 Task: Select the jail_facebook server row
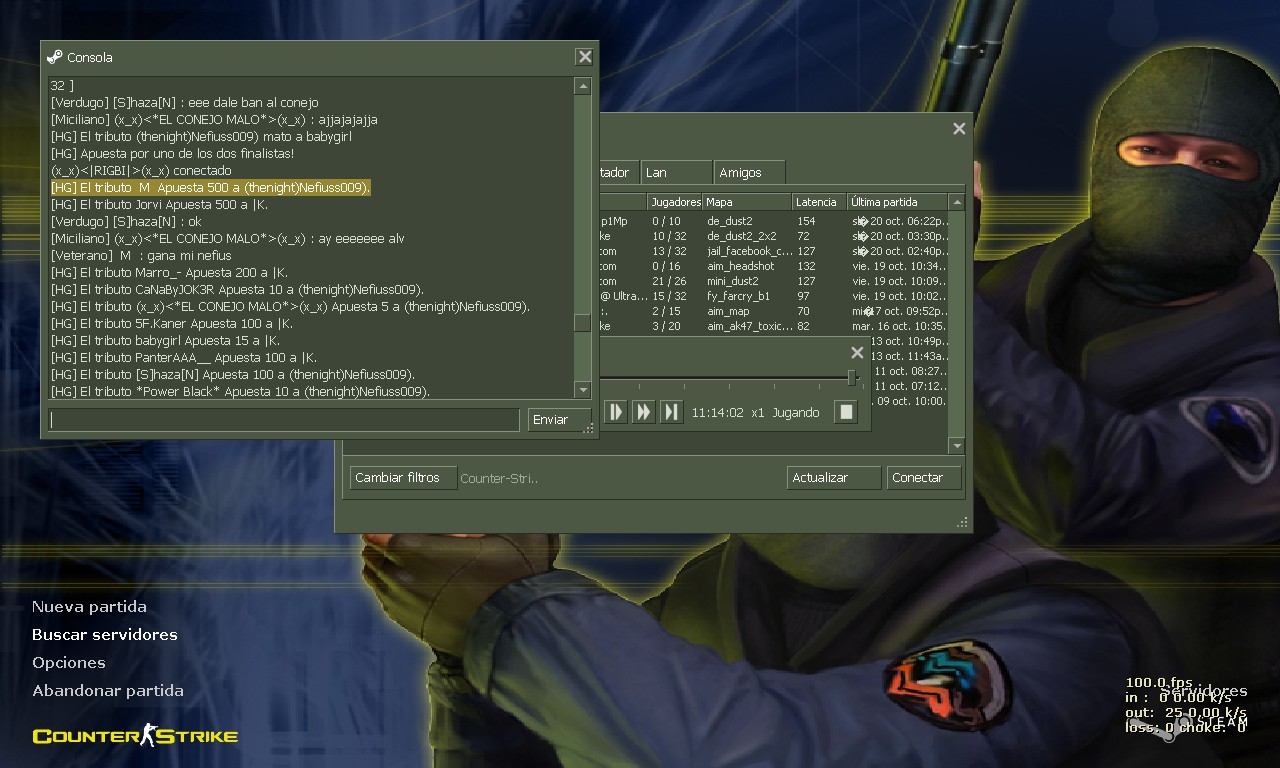(773, 251)
